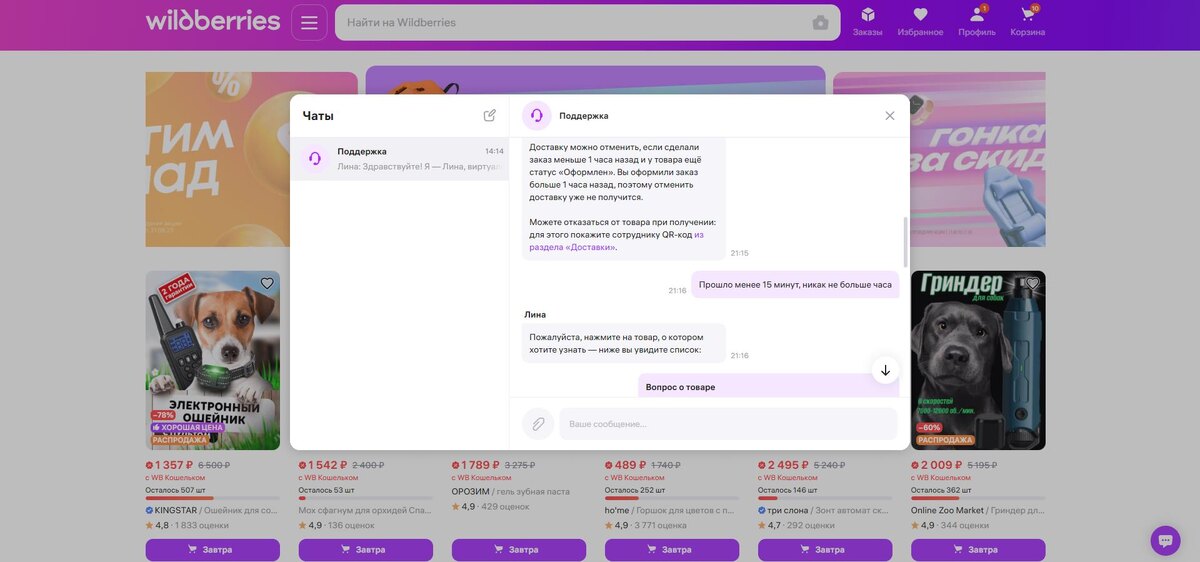Click Завтра button for ho'me flower pot
The image size is (1200, 562).
click(672, 550)
